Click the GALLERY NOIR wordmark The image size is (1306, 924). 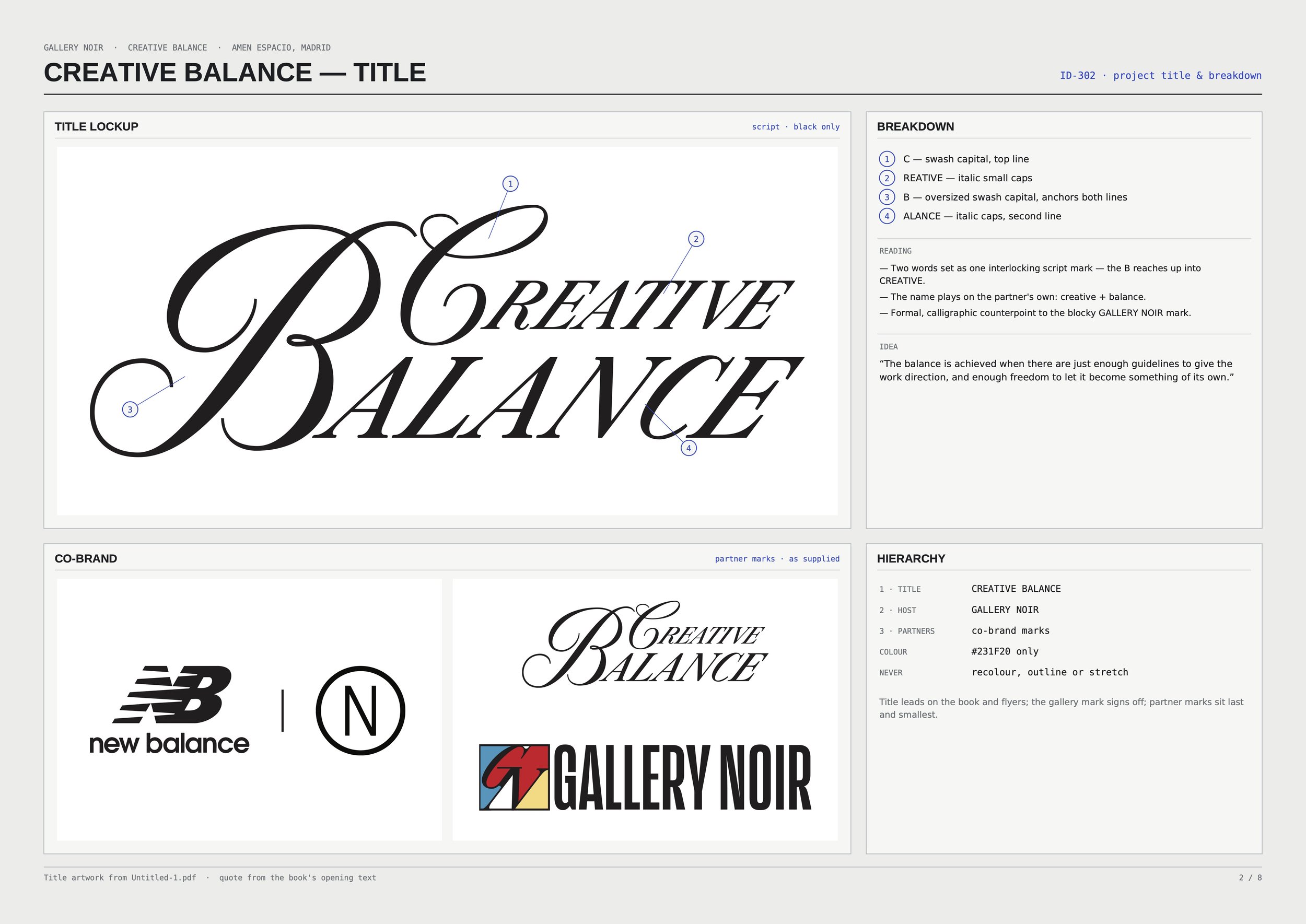[x=682, y=777]
